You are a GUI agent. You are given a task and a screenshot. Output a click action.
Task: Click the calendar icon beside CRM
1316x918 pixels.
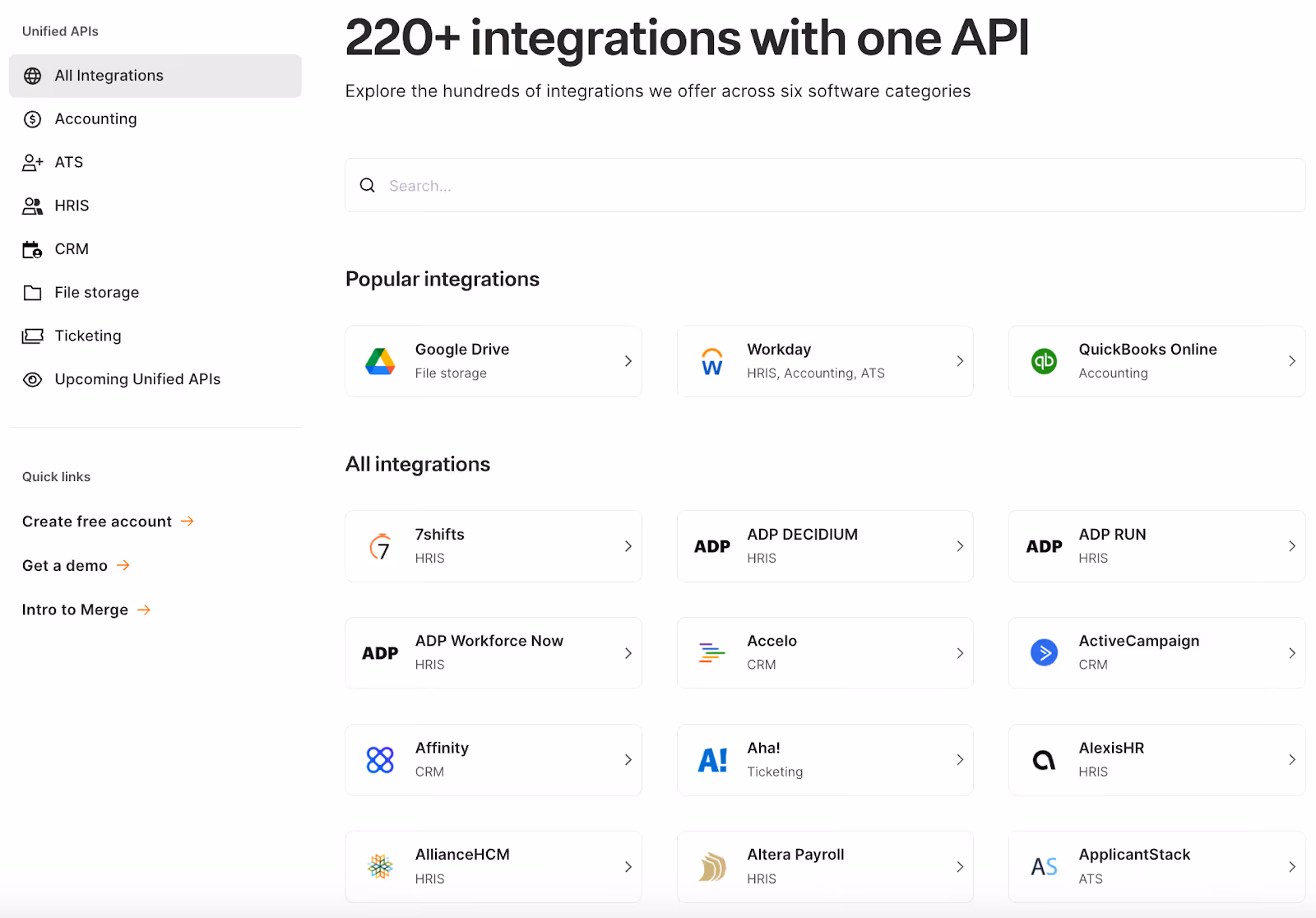32,249
